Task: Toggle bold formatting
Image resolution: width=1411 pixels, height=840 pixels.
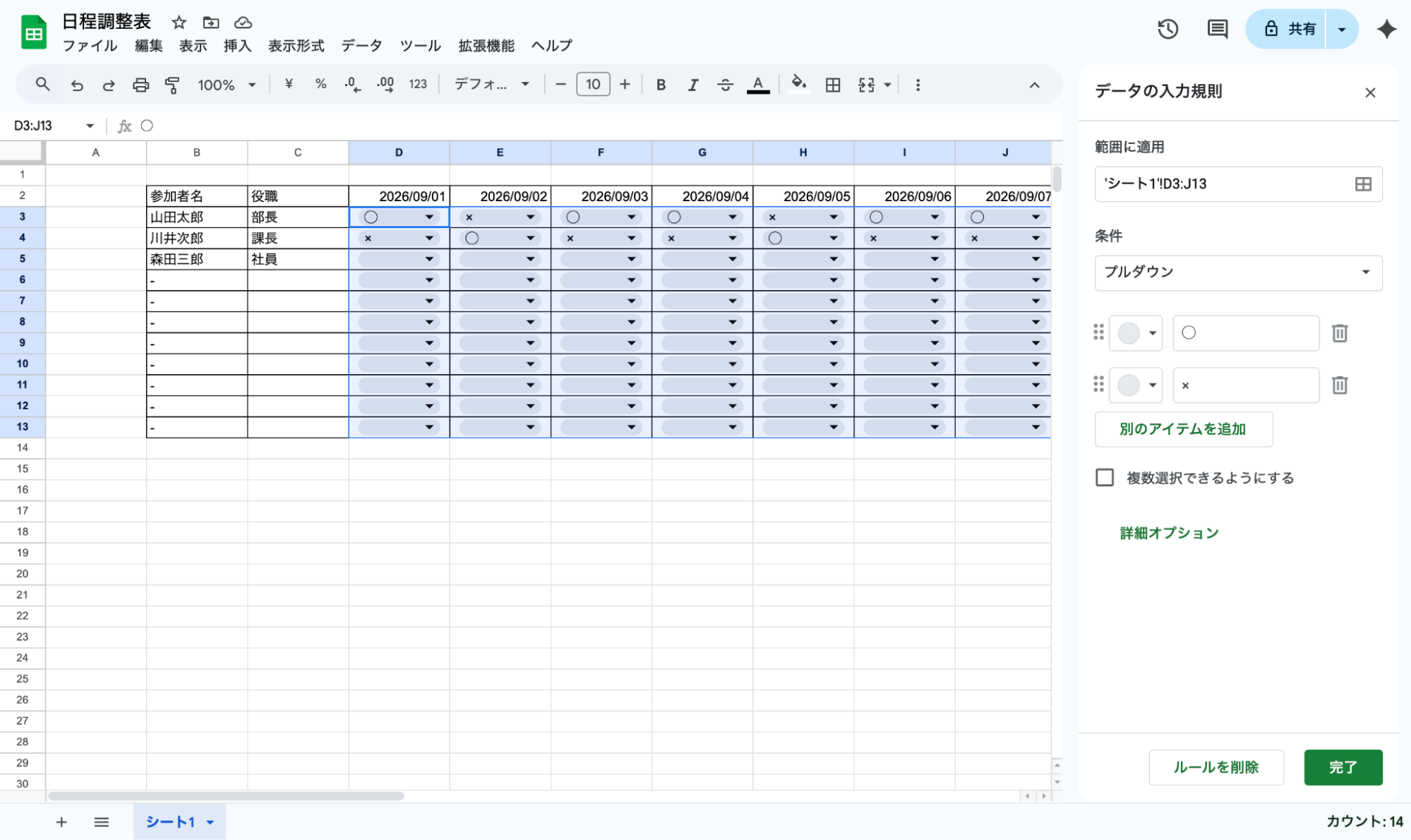Action: click(x=661, y=85)
